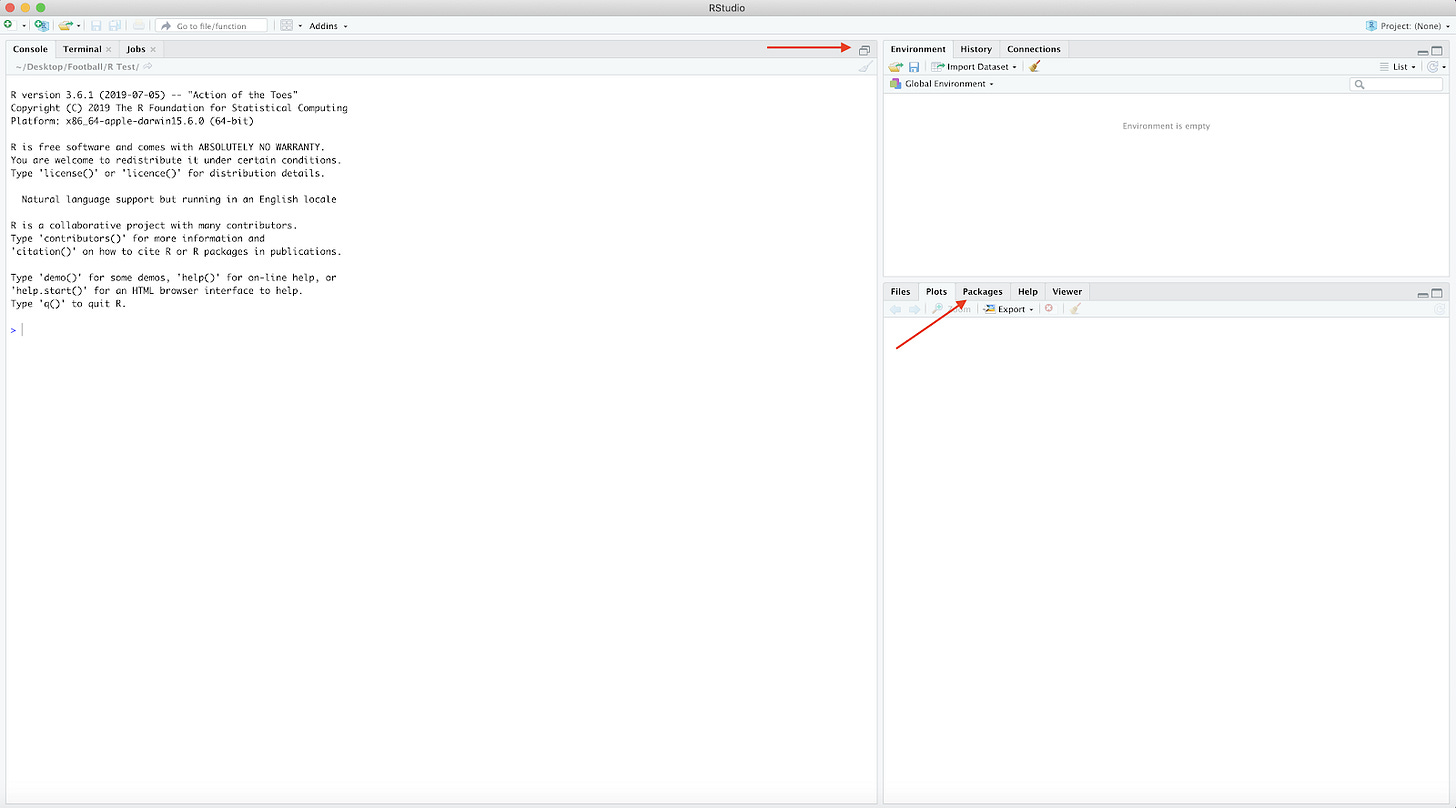The width and height of the screenshot is (1456, 808).
Task: Close the Jobs tab
Action: [x=153, y=48]
